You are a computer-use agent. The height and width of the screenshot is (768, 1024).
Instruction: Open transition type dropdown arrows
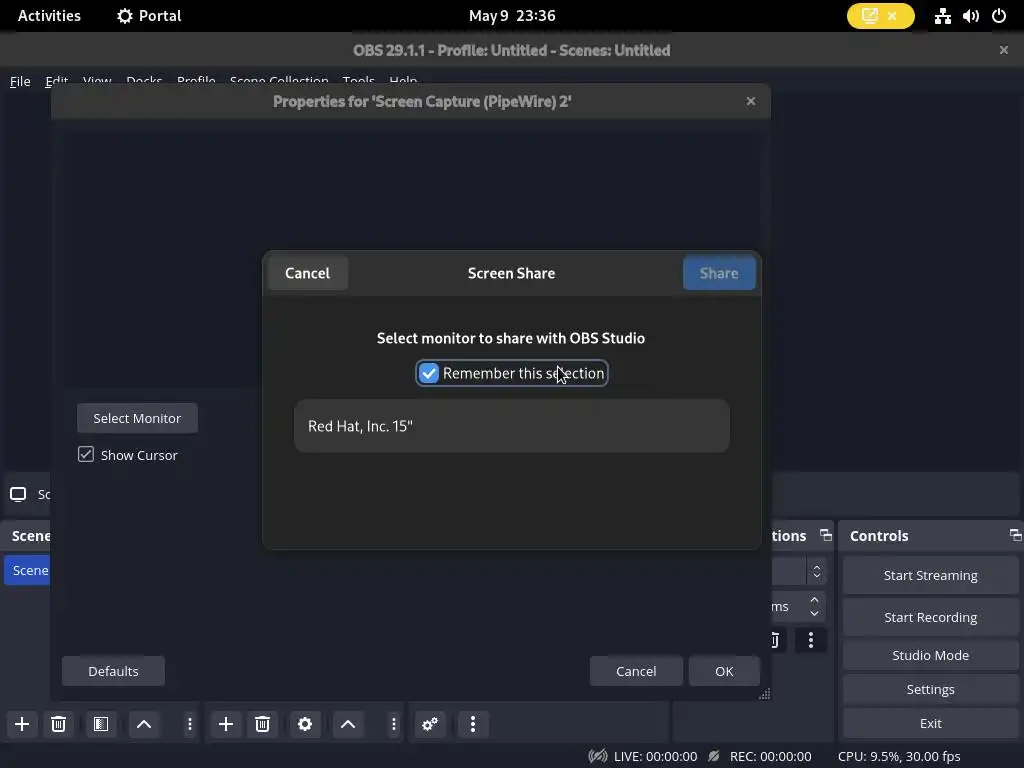pyautogui.click(x=816, y=571)
